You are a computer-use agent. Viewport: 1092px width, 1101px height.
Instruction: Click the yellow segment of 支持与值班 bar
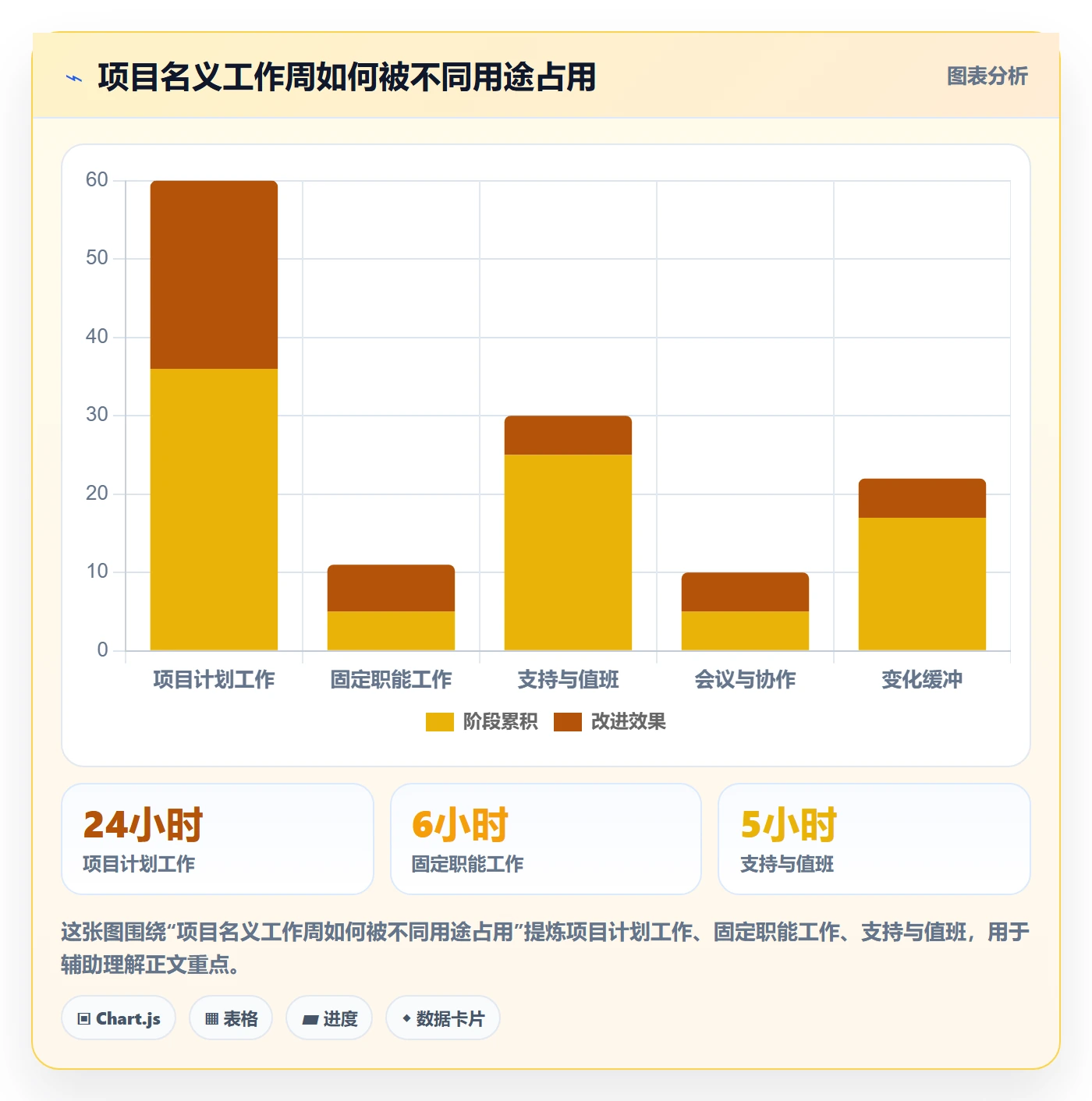tap(568, 552)
